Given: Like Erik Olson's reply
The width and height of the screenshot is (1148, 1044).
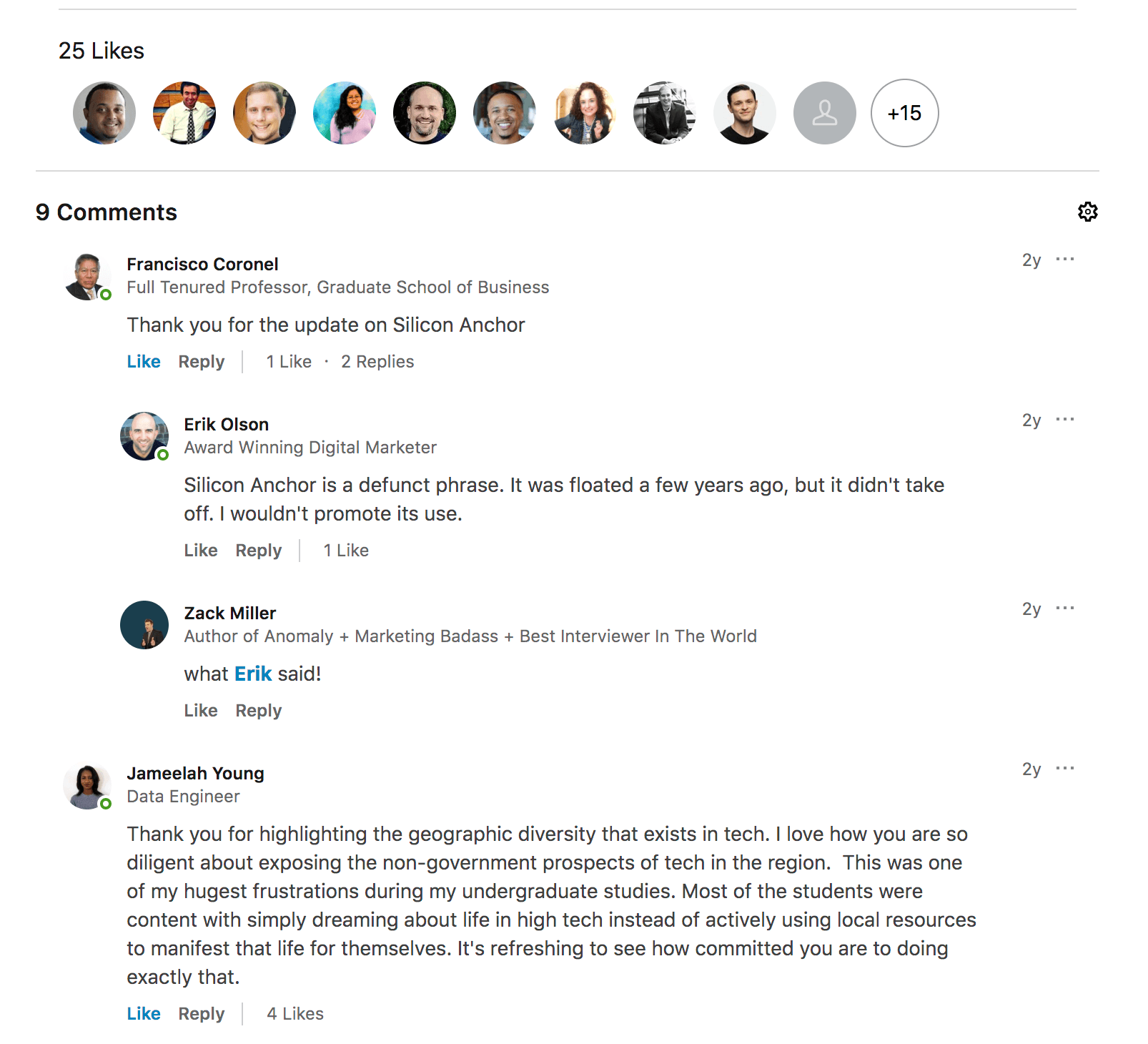Looking at the screenshot, I should [x=201, y=551].
